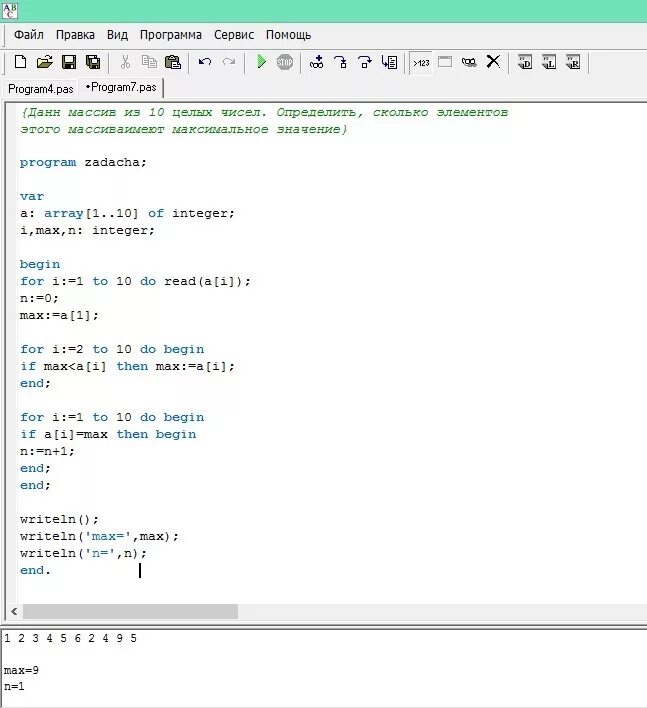Open the watch variables glasses icon
Image resolution: width=647 pixels, height=708 pixels.
pyautogui.click(x=469, y=62)
